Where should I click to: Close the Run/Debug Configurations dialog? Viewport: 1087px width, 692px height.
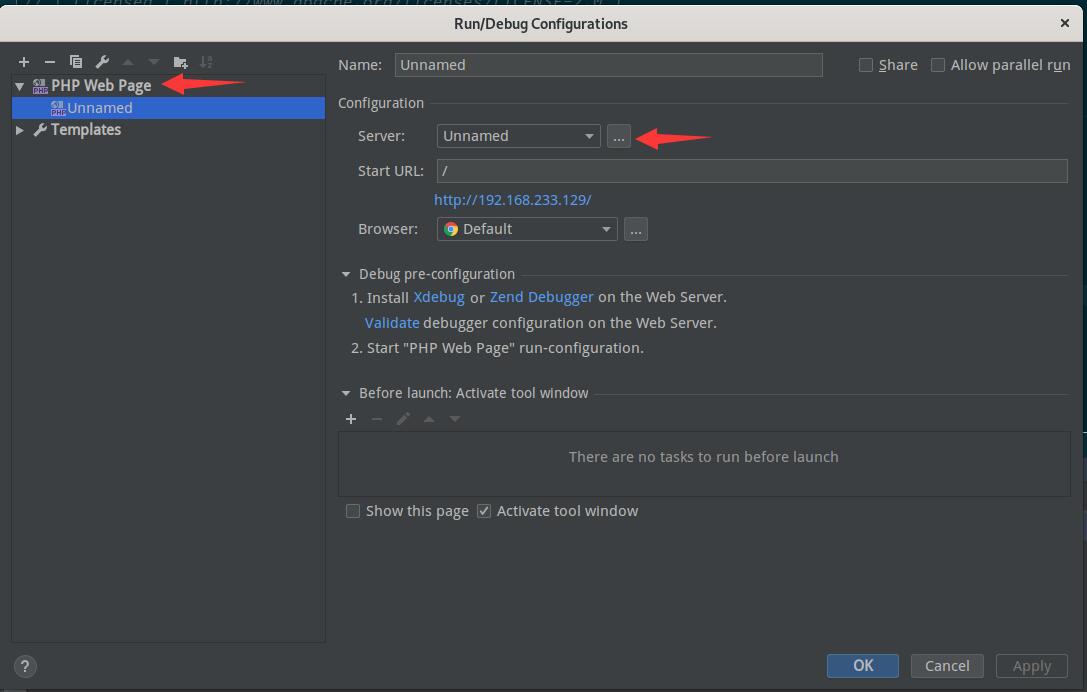(1065, 23)
